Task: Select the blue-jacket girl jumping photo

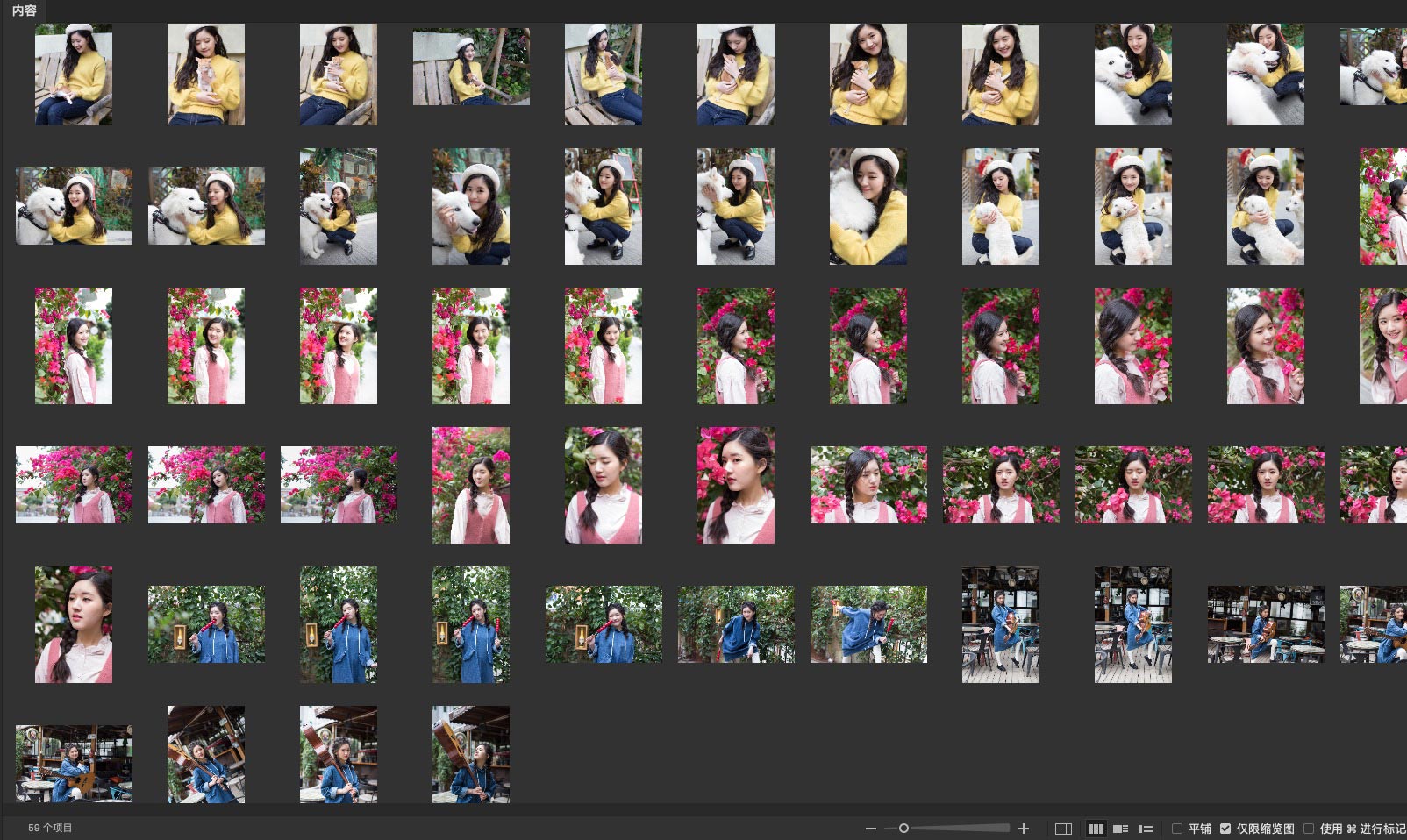Action: pos(868,624)
